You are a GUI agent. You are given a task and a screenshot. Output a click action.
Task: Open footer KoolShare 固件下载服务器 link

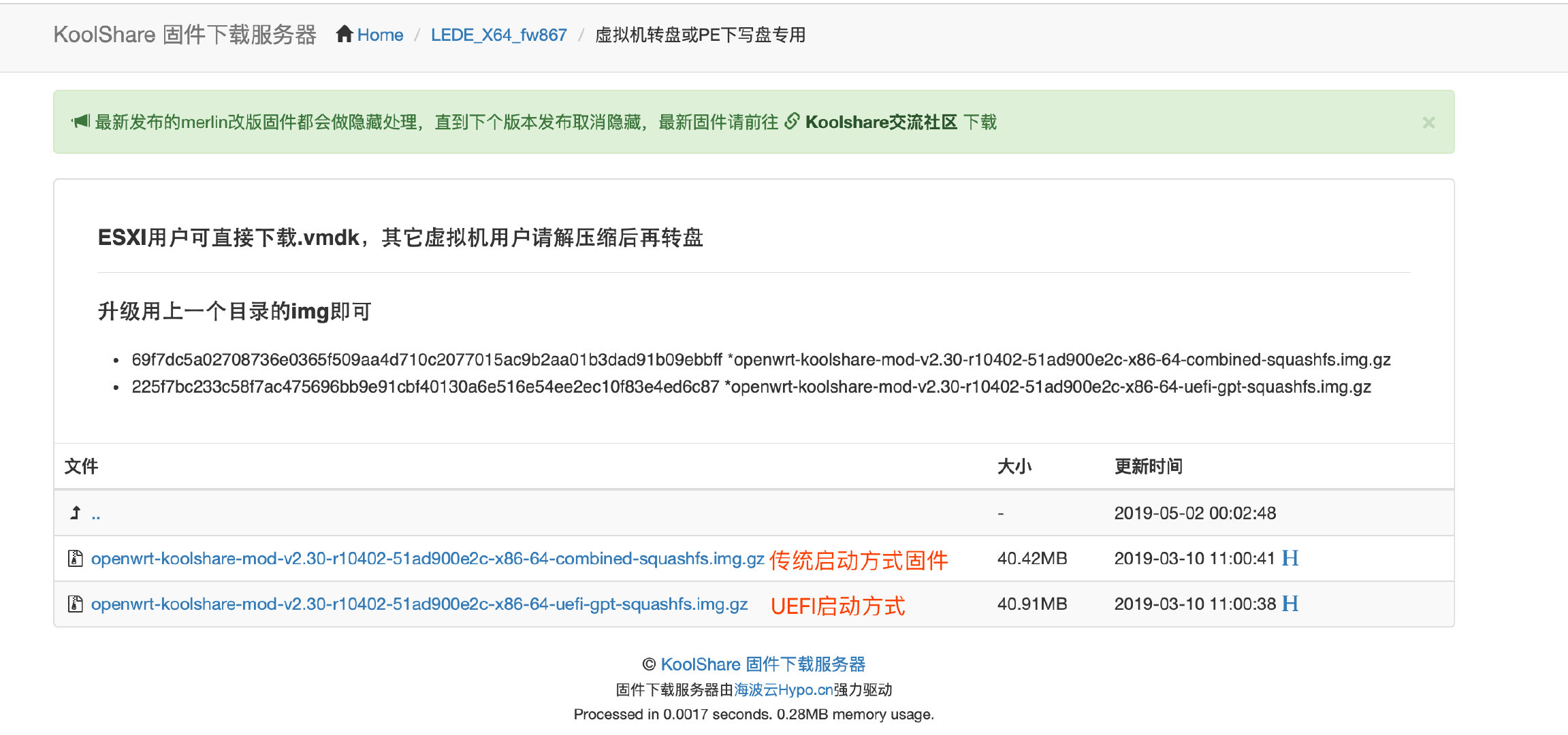[x=763, y=664]
